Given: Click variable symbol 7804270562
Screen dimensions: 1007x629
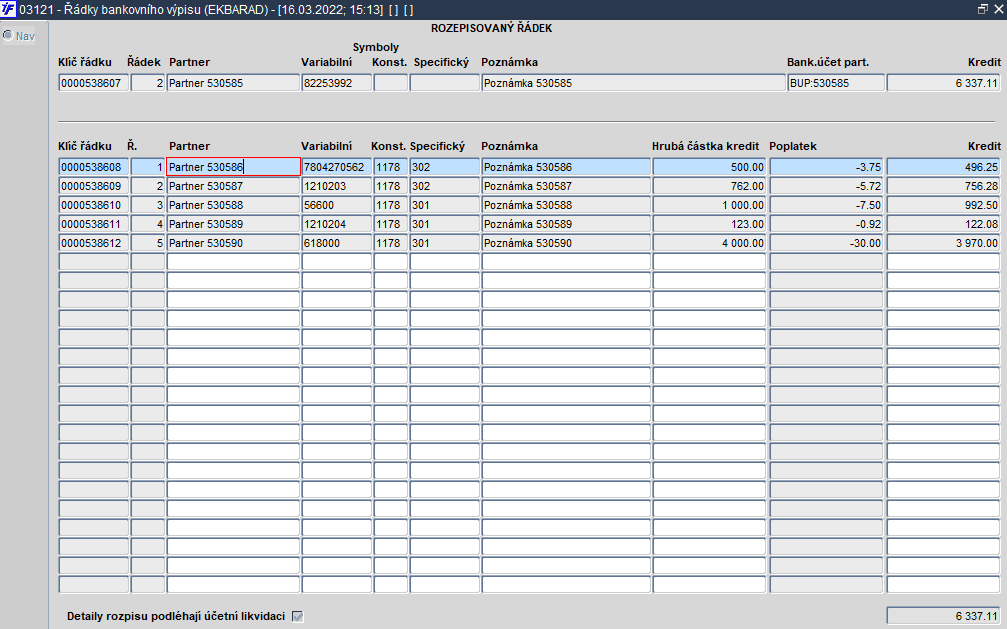Looking at the screenshot, I should (x=337, y=167).
